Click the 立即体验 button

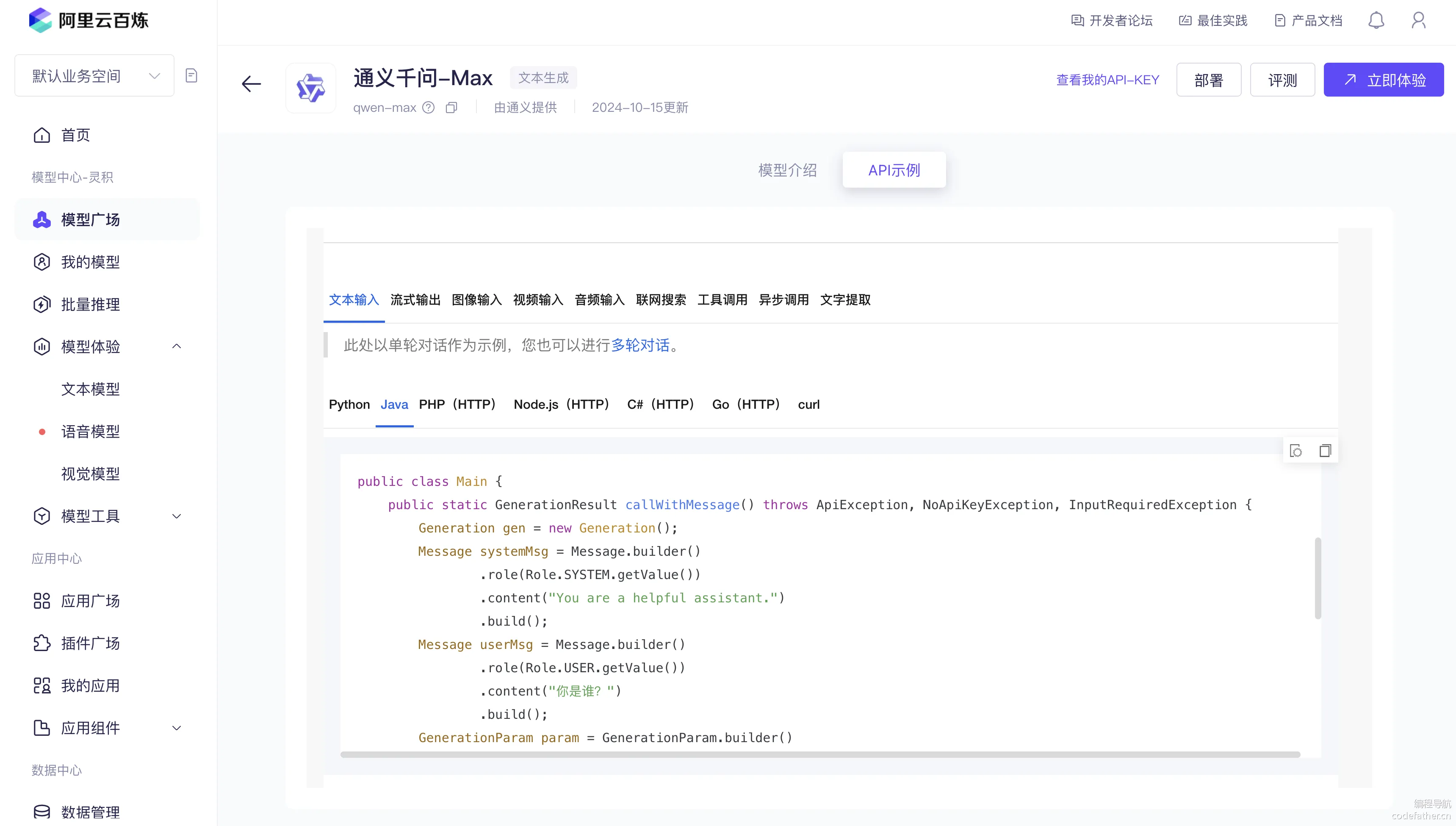tap(1384, 80)
